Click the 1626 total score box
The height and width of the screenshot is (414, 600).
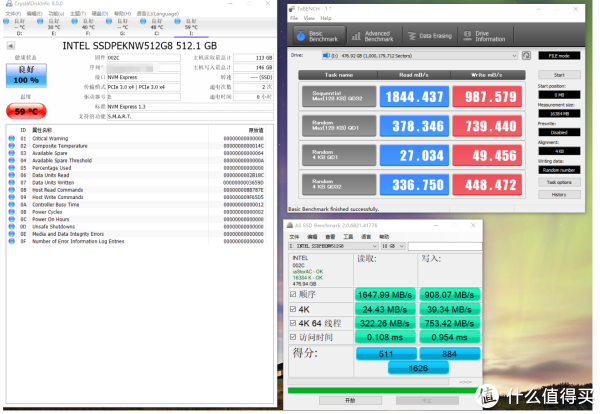pos(418,368)
